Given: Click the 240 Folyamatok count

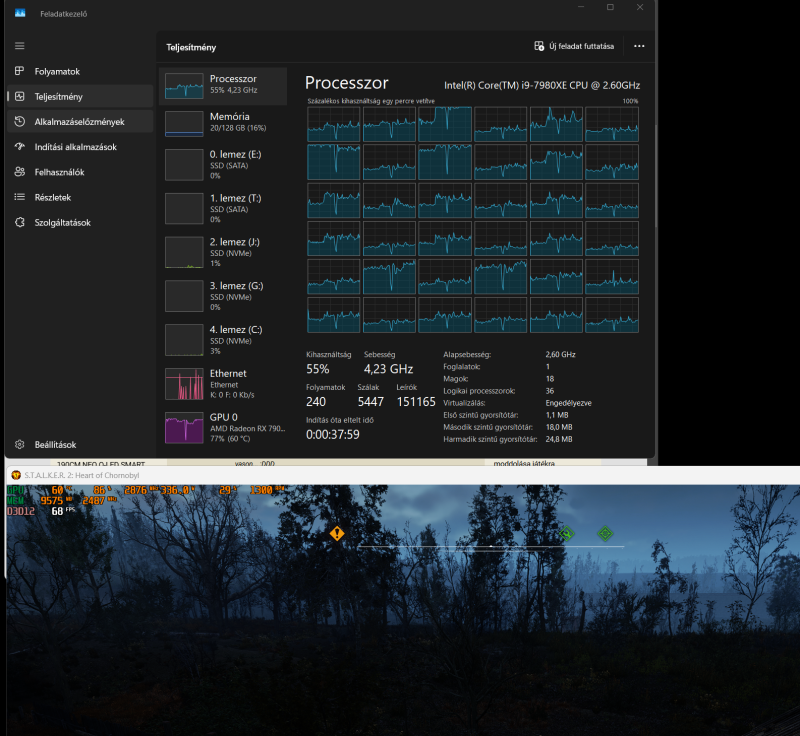Looking at the screenshot, I should pyautogui.click(x=316, y=402).
